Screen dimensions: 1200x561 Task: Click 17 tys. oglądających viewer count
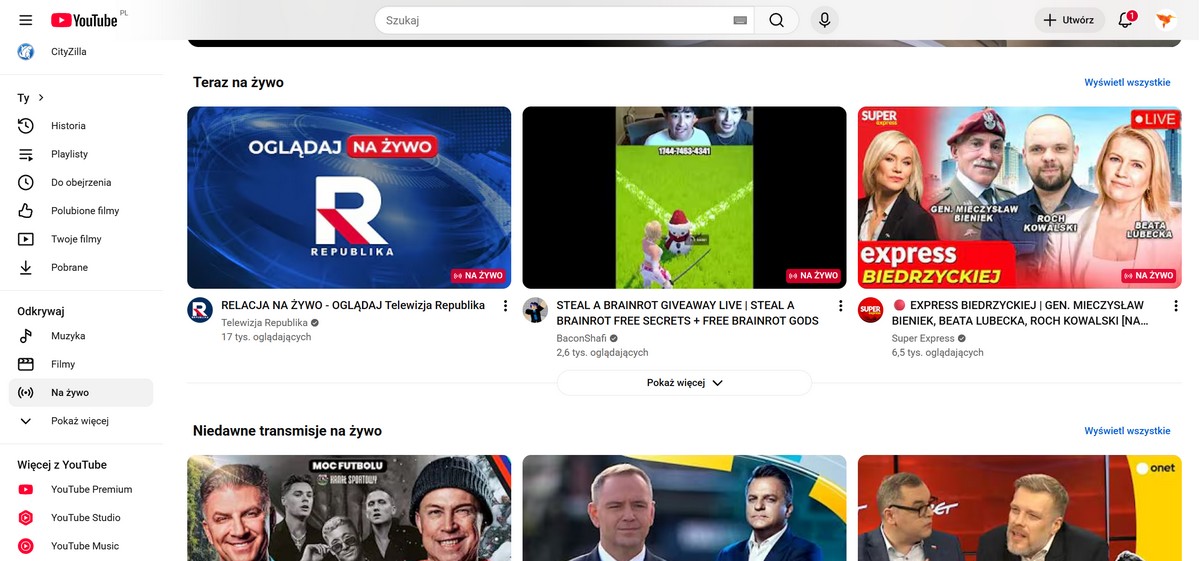click(x=266, y=337)
